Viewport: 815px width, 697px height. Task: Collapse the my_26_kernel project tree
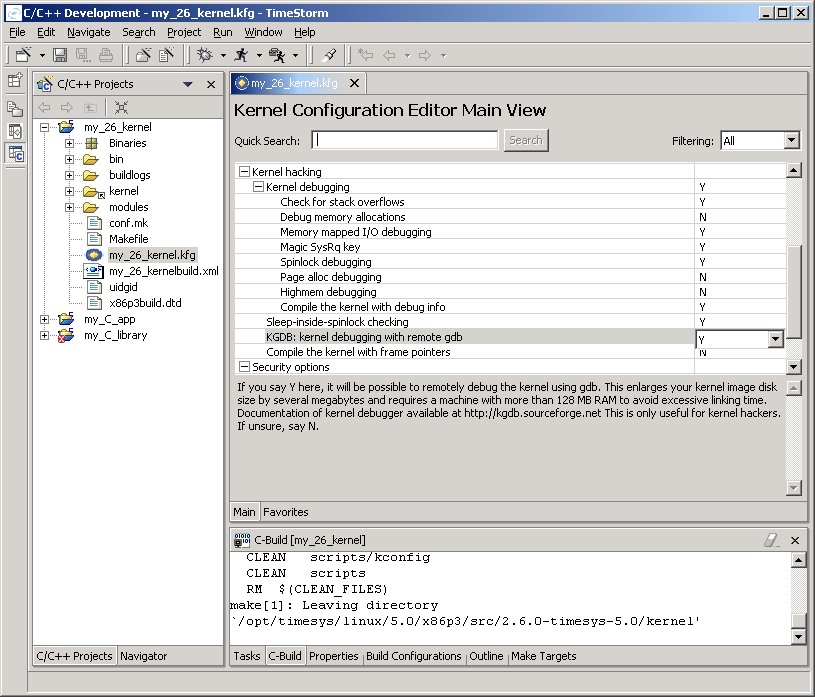pyautogui.click(x=45, y=127)
